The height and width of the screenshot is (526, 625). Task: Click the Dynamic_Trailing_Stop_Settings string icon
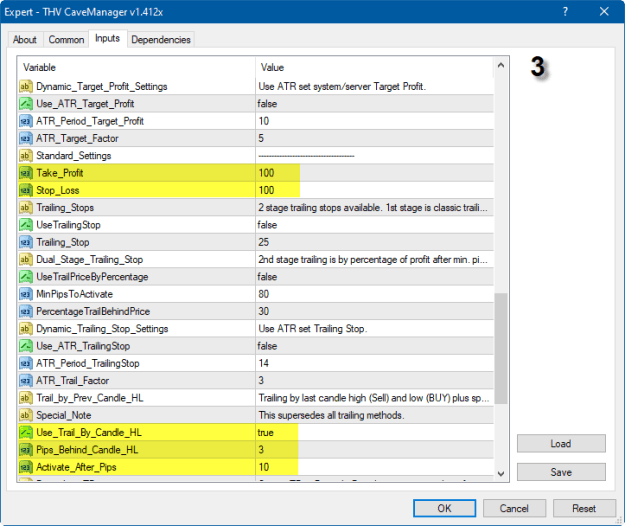(x=25, y=329)
